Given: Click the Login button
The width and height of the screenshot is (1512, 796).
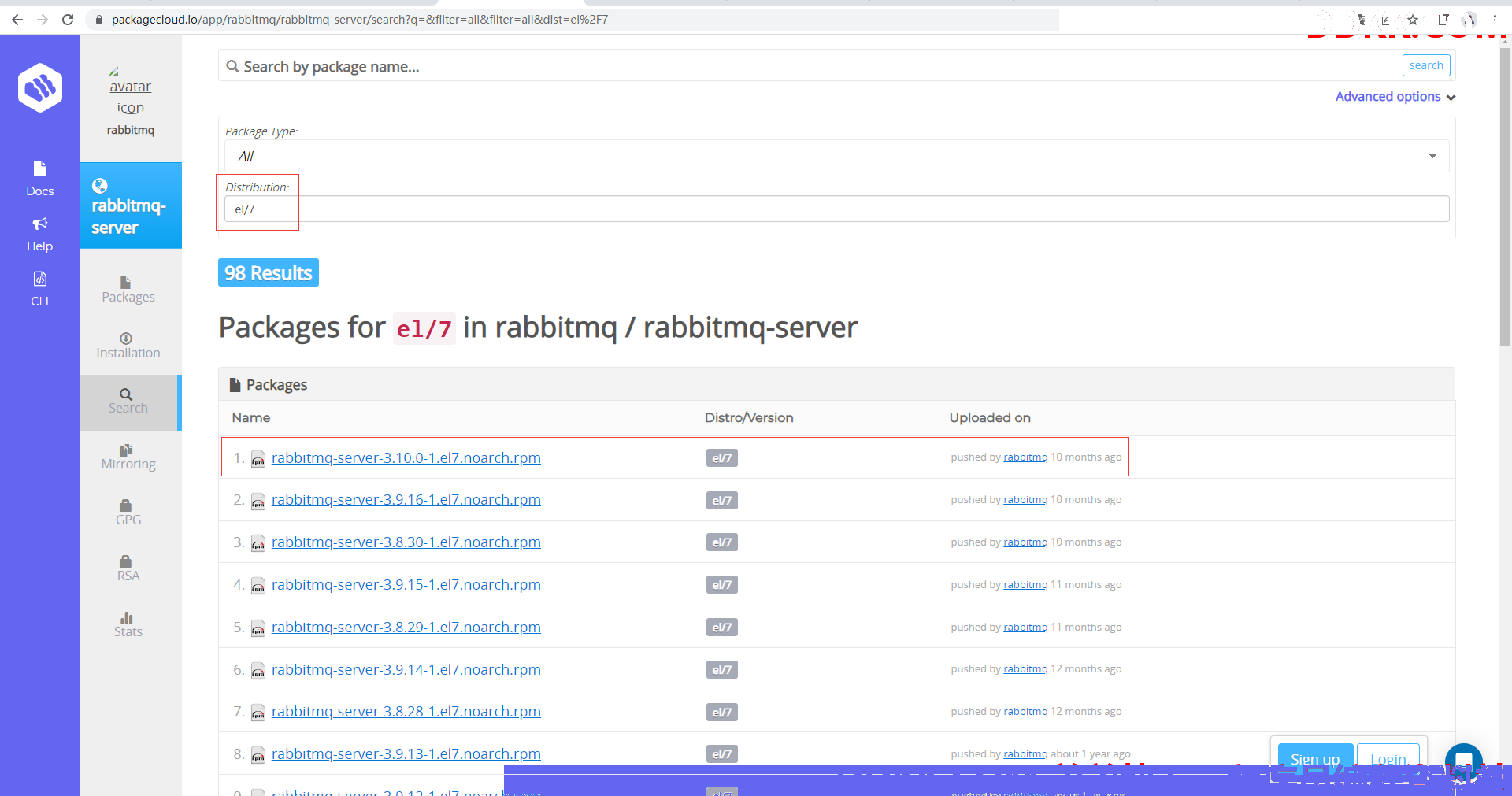Looking at the screenshot, I should pos(1388,759).
